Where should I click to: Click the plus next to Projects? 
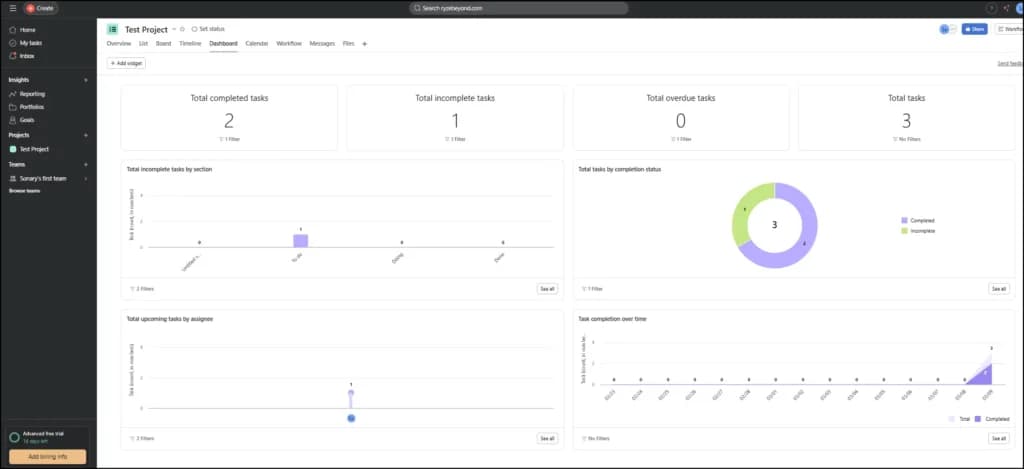pyautogui.click(x=86, y=135)
